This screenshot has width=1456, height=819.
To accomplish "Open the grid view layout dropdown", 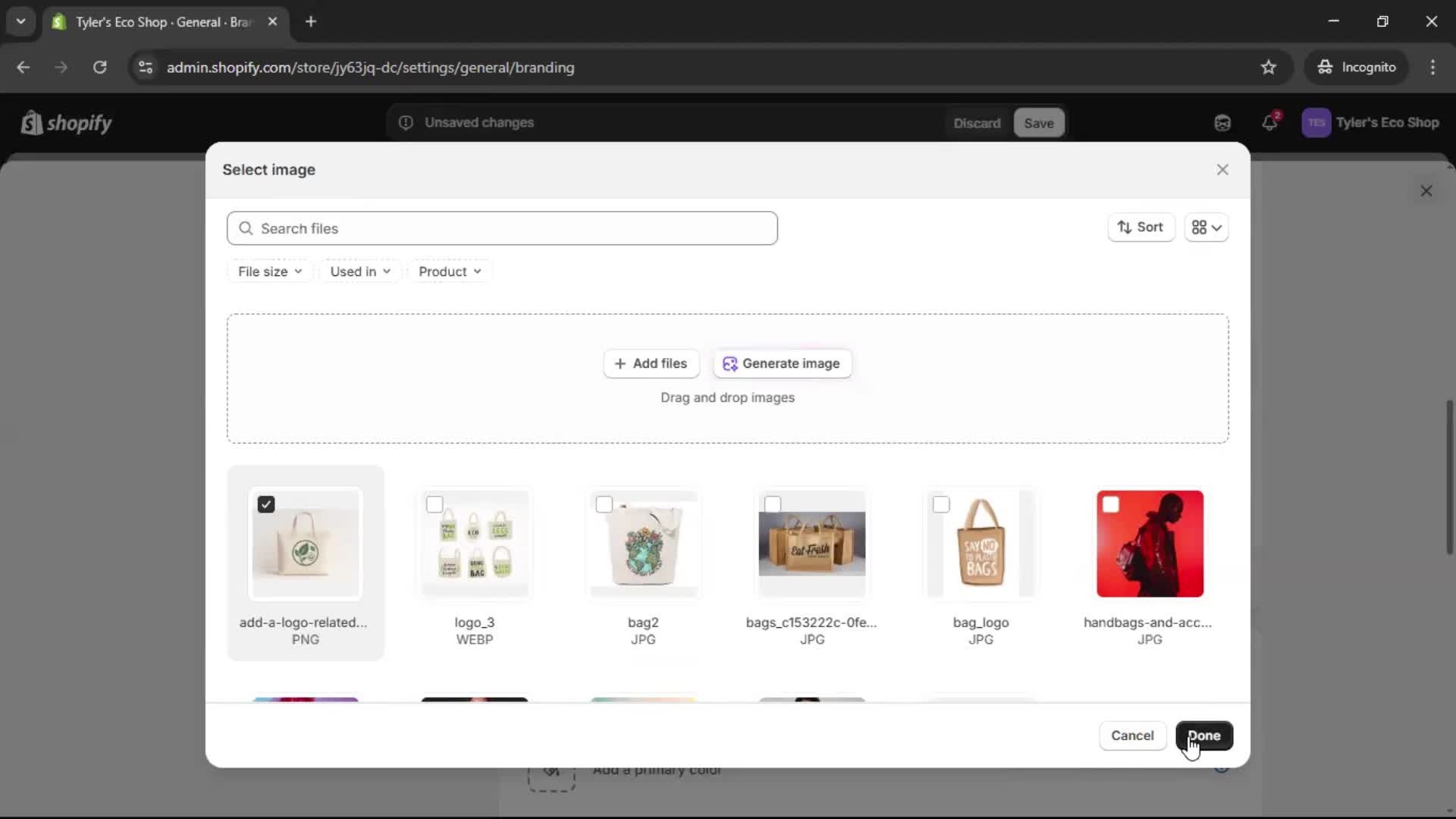I will pos(1207,227).
